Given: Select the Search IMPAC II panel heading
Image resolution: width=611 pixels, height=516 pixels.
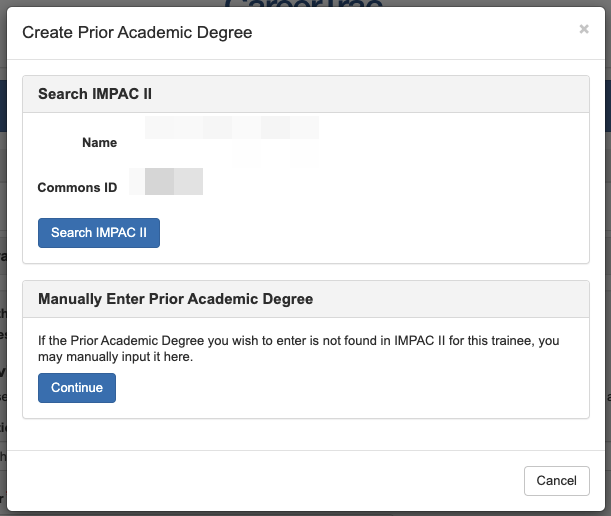Looking at the screenshot, I should (x=95, y=94).
